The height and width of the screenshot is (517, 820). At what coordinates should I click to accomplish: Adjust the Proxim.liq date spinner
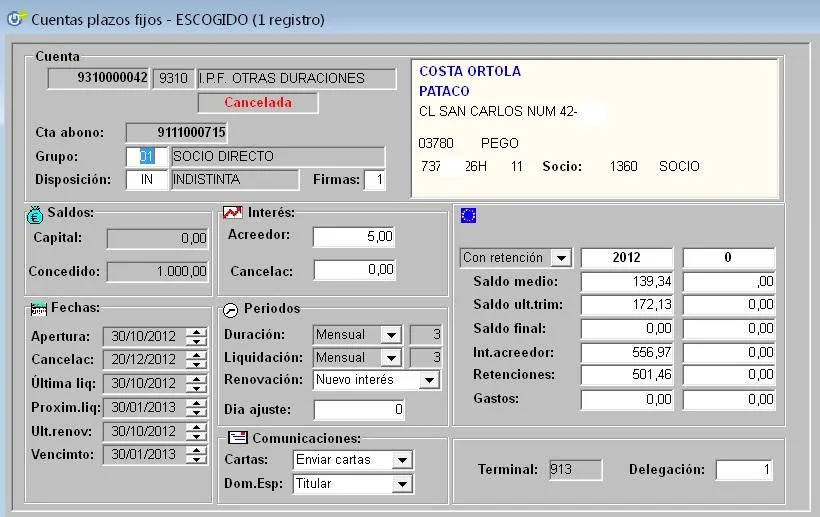click(197, 407)
